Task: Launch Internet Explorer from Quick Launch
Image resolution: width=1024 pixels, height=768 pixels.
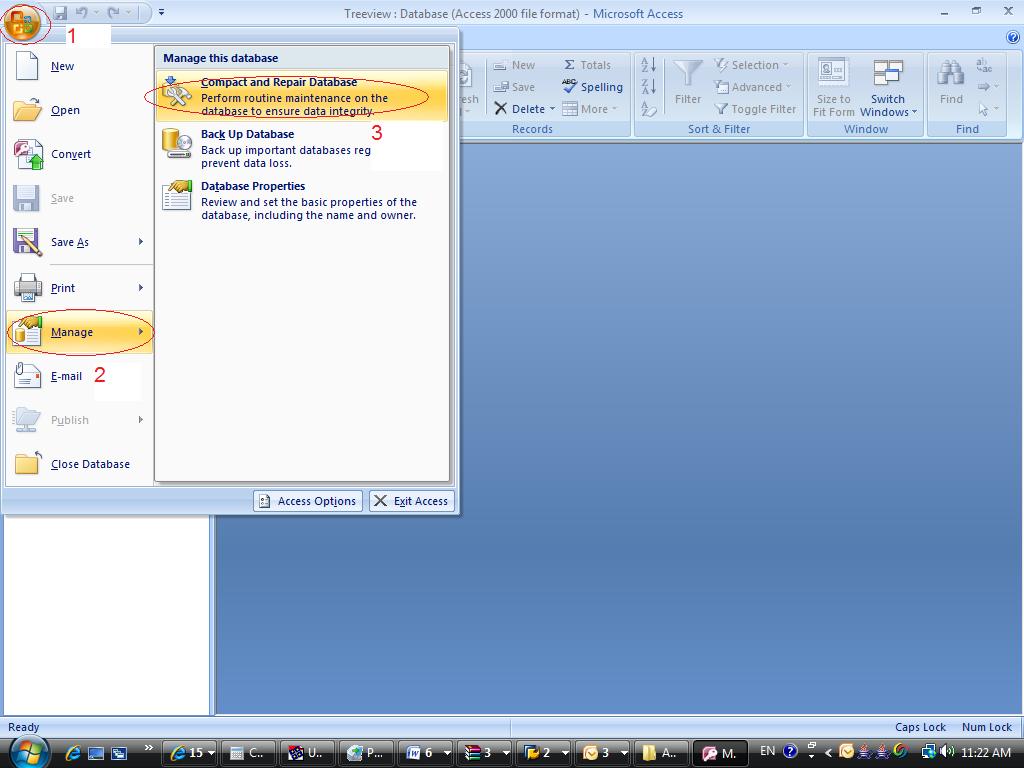Action: pos(72,753)
